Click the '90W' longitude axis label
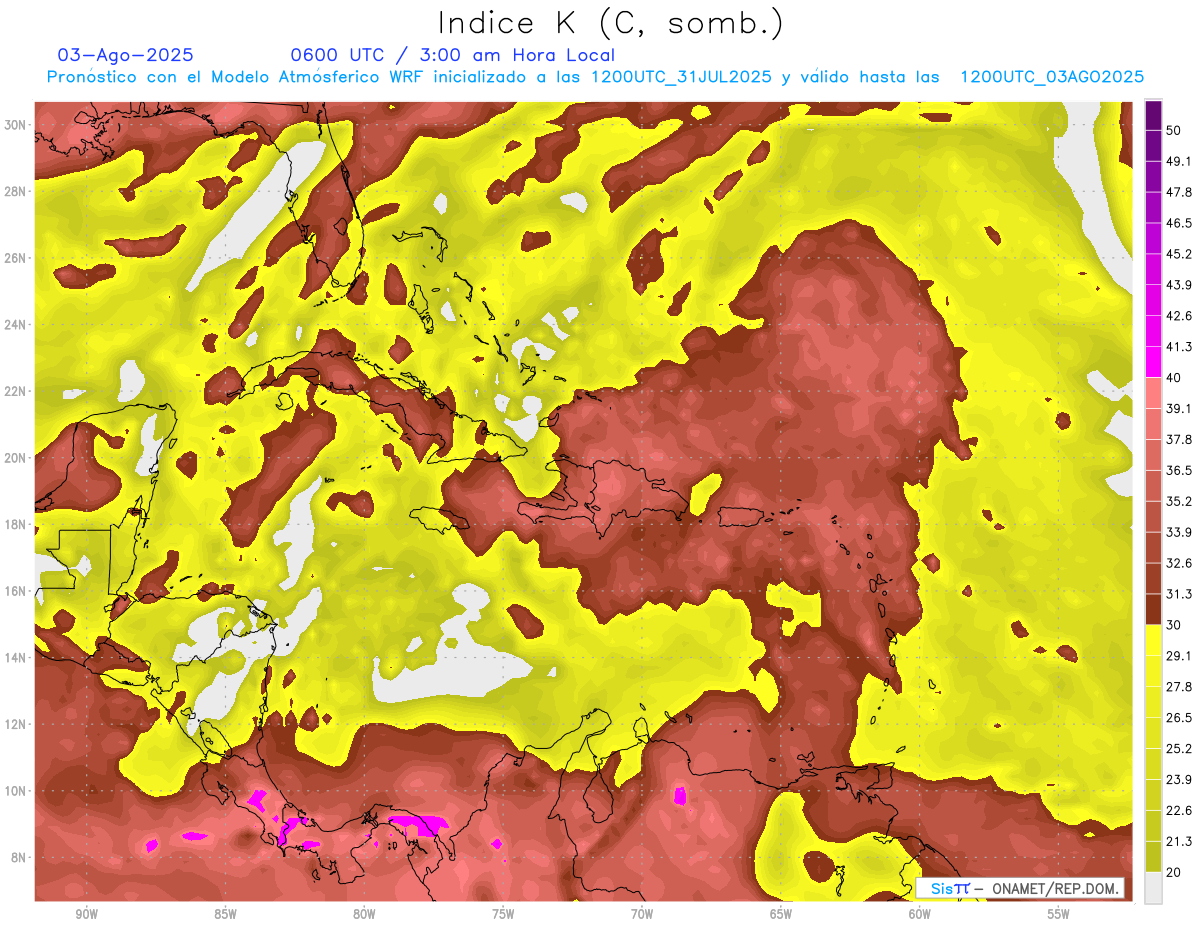 click(86, 914)
